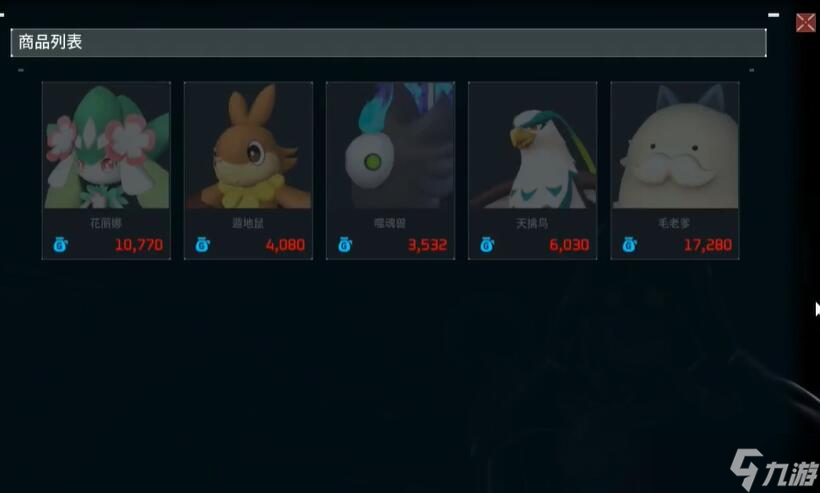Screen dimensions: 820x493
Task: Click gold coin icon beside 17,280 price
Action: pos(630,245)
